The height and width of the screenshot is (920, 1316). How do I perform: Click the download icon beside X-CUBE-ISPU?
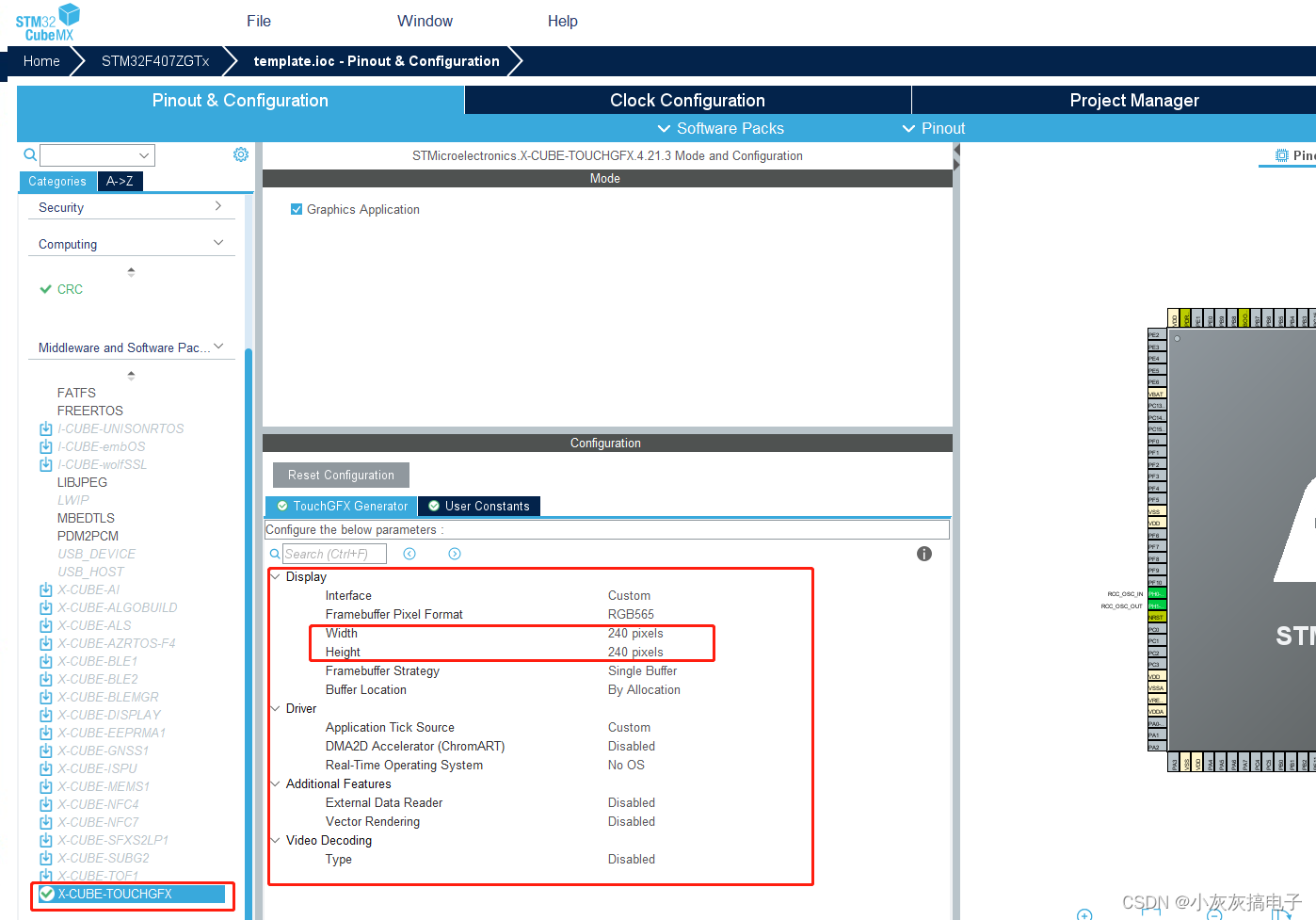[45, 768]
